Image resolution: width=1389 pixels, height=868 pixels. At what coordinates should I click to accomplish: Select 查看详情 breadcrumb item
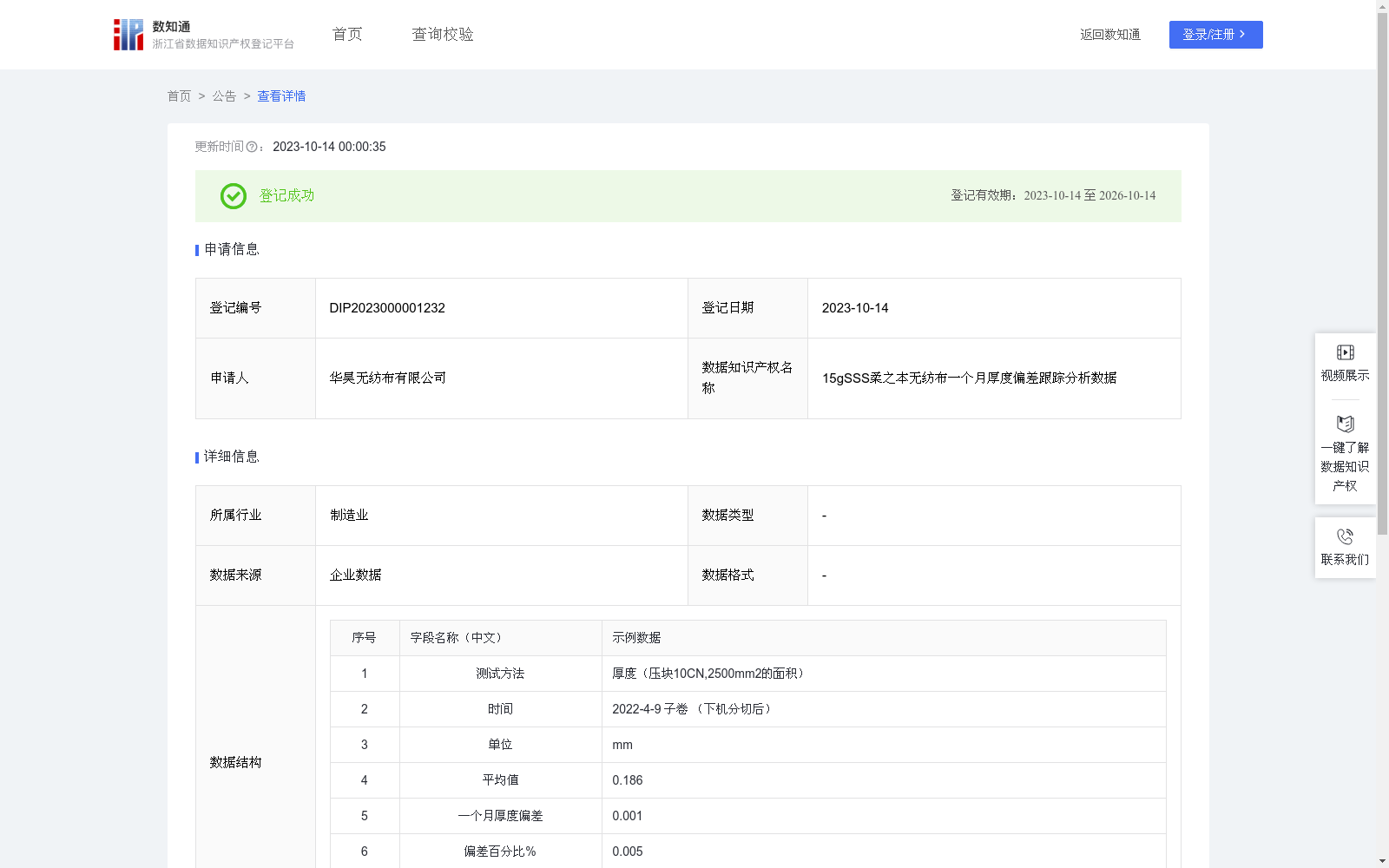coord(281,96)
